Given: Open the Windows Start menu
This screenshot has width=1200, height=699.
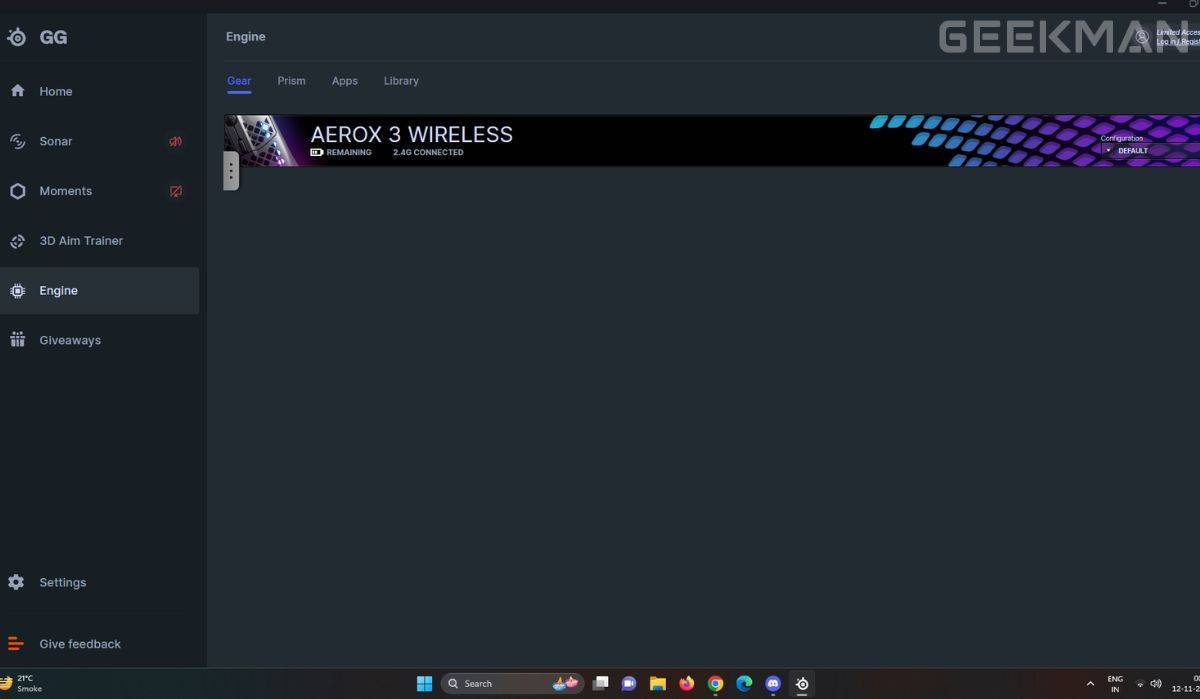Looking at the screenshot, I should pyautogui.click(x=424, y=684).
